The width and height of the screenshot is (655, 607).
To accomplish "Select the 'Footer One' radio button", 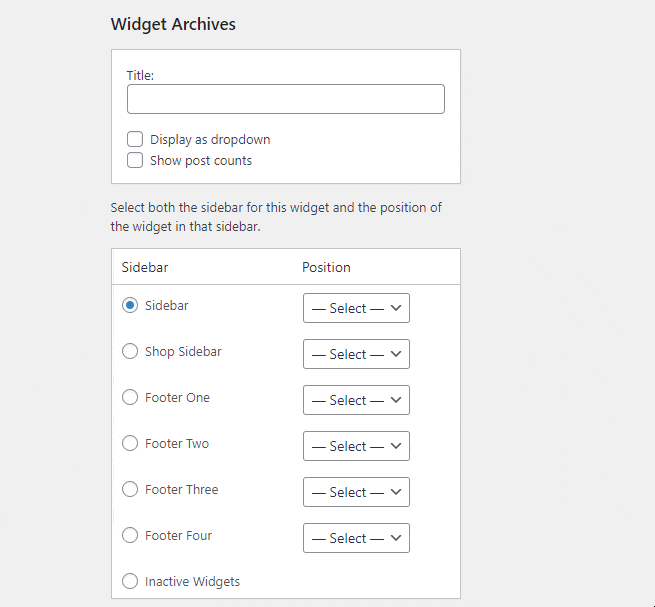I will click(x=130, y=398).
